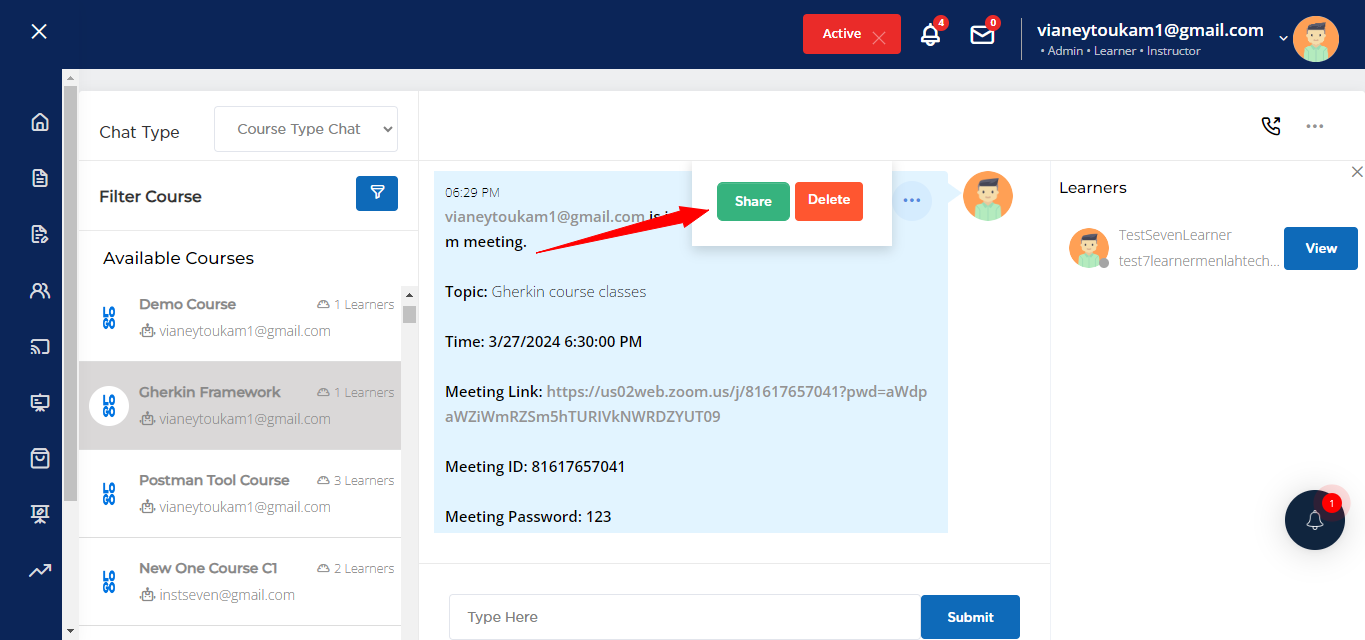Open chat header three-dots options menu

point(1315,126)
